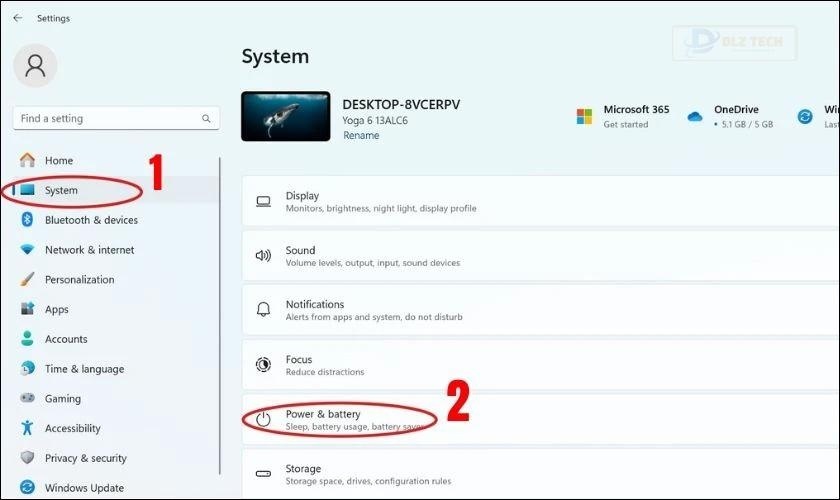Click the desktop wallpaper thumbnail

click(x=286, y=116)
